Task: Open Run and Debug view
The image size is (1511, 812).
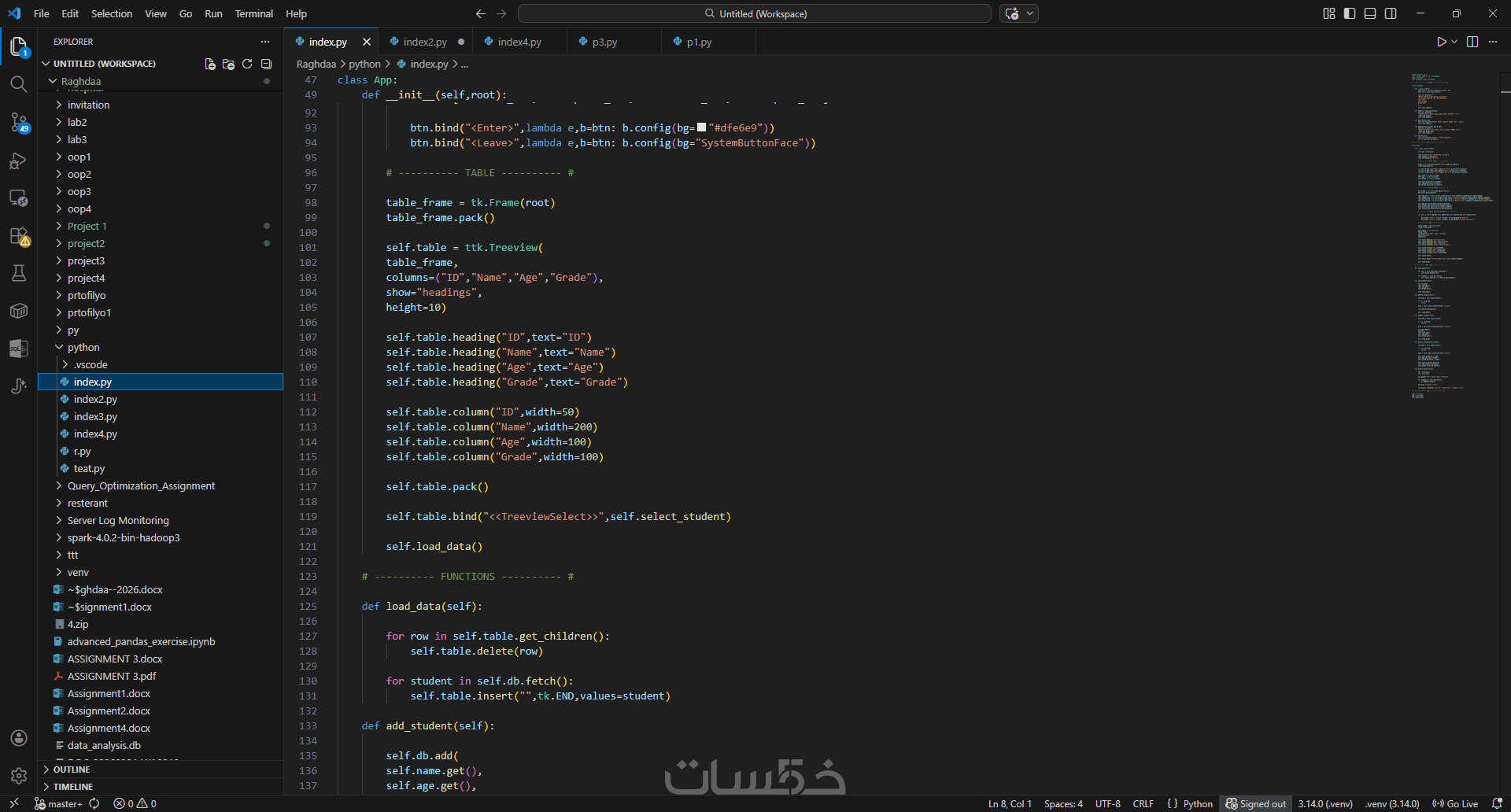Action: tap(19, 161)
